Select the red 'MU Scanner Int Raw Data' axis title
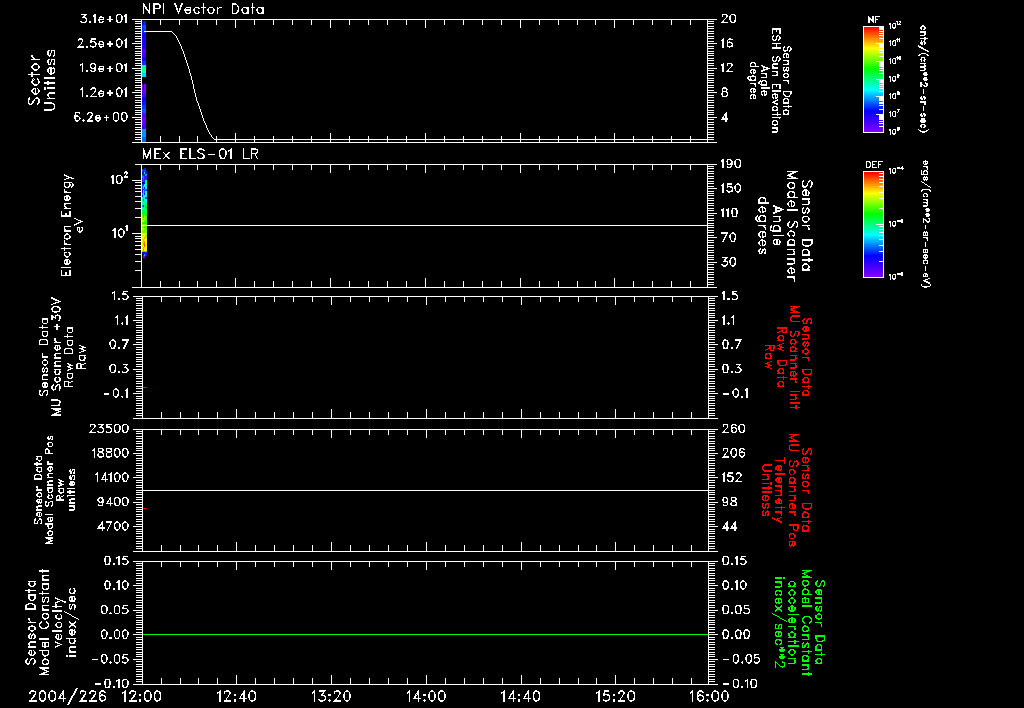This screenshot has height=708, width=1024. (788, 357)
